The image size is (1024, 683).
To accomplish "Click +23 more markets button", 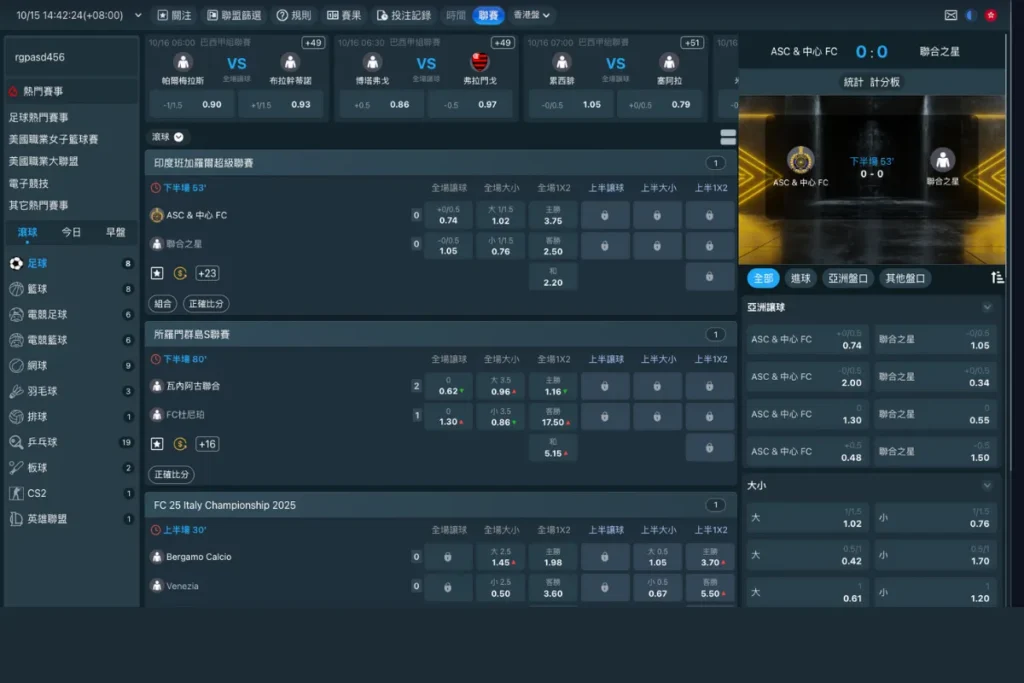I will (x=208, y=273).
